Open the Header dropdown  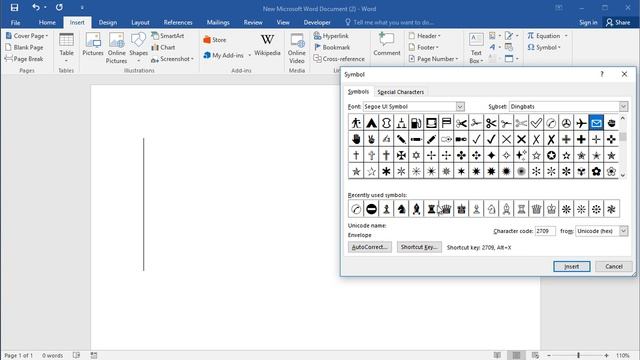(x=424, y=36)
